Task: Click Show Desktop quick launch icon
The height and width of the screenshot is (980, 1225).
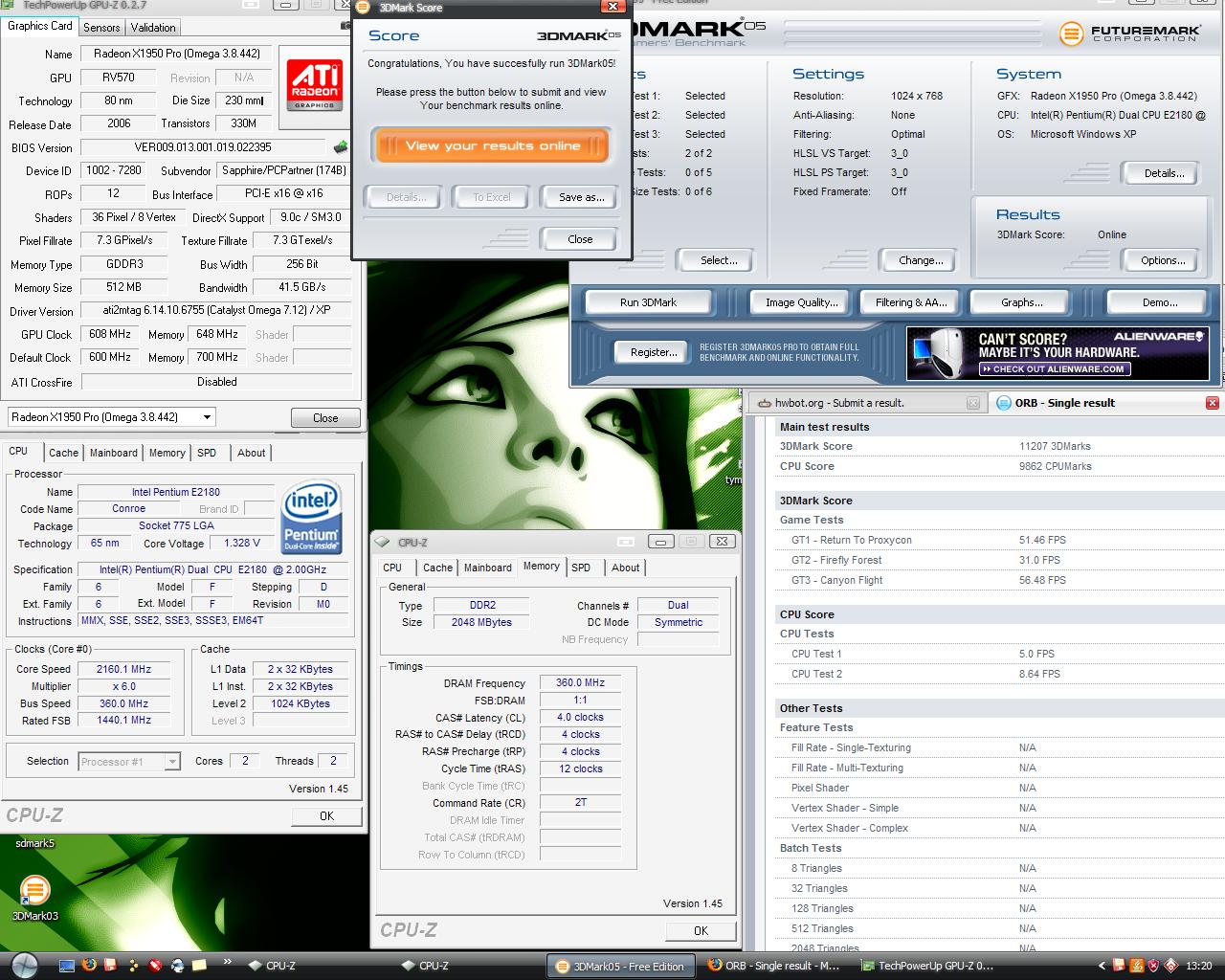Action: point(67,966)
